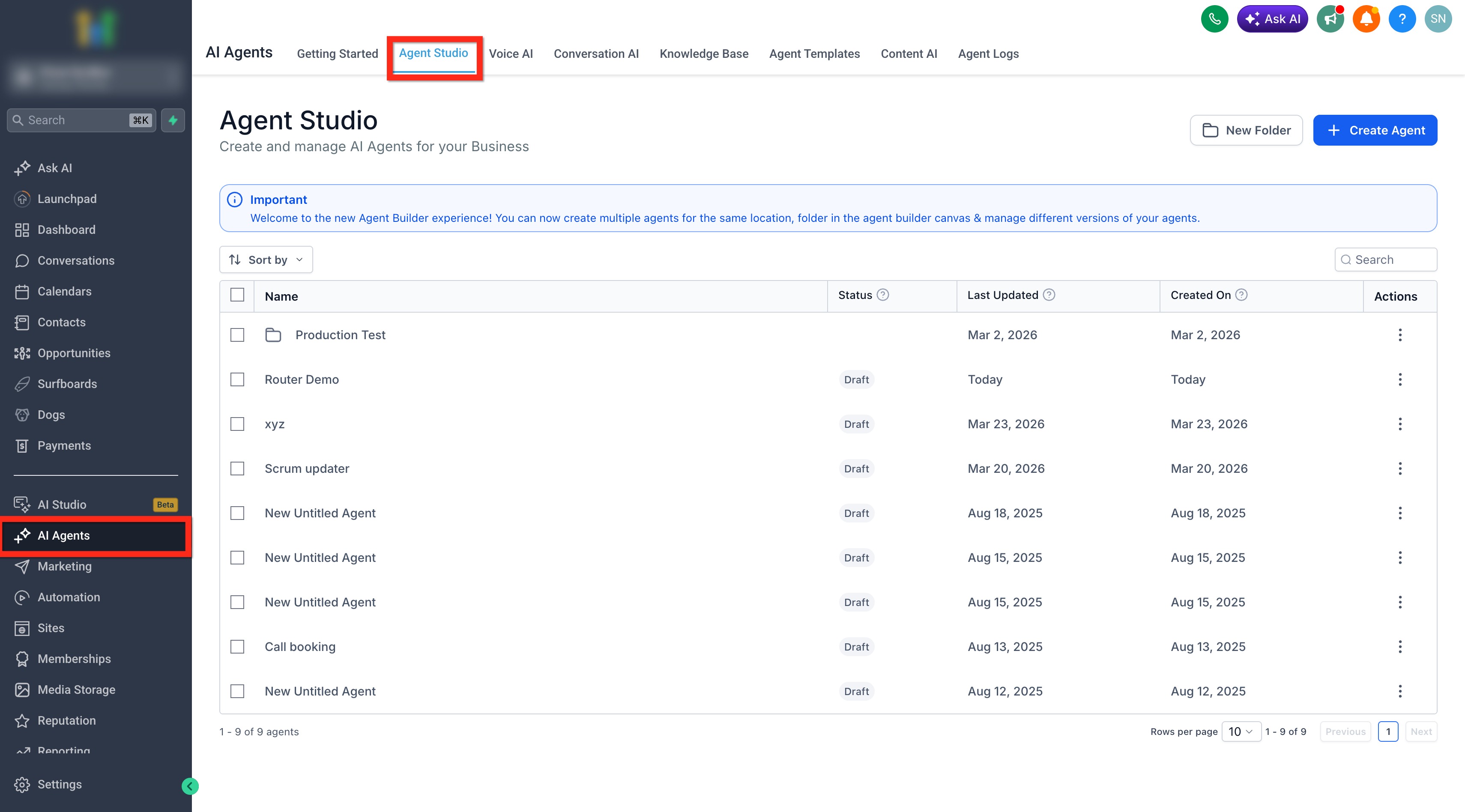This screenshot has height=812, width=1465.
Task: Select the Scrum updater row checkbox
Action: point(237,469)
